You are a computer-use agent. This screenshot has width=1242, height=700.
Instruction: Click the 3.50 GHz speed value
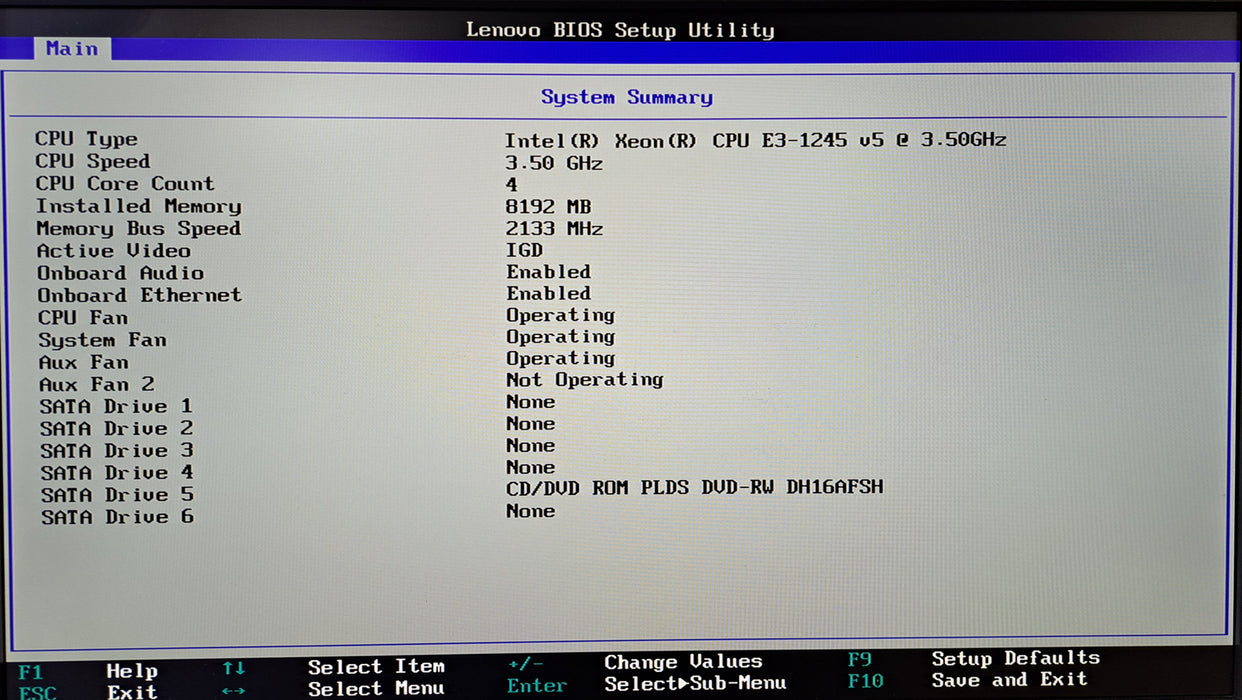pyautogui.click(x=554, y=163)
